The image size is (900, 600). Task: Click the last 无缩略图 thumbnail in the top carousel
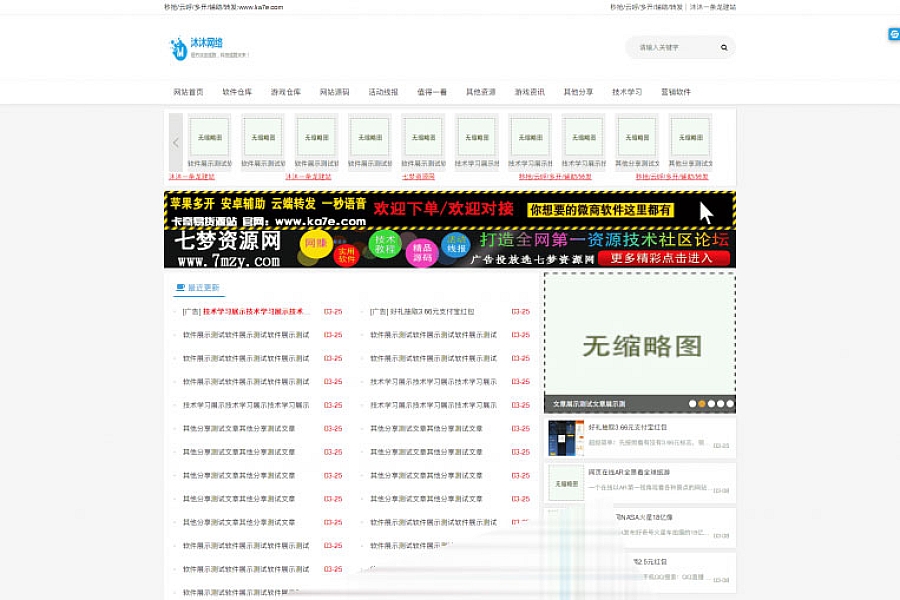690,137
